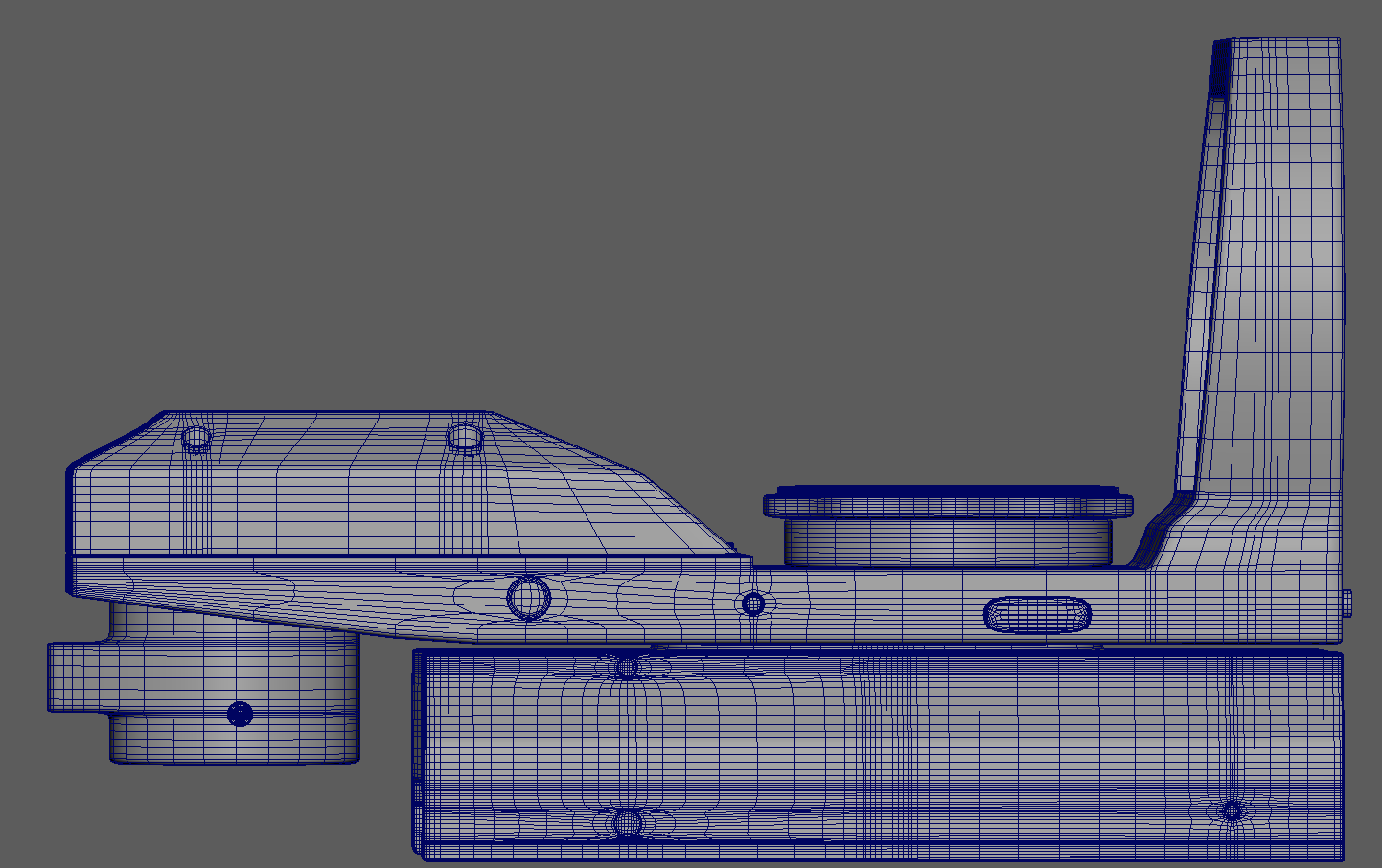Click the upper hole on the bottom block
This screenshot has height=868, width=1382.
(x=627, y=667)
